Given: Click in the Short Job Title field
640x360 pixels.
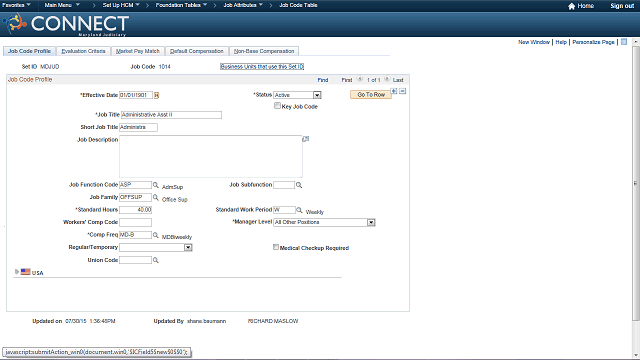Looking at the screenshot, I should 138,127.
